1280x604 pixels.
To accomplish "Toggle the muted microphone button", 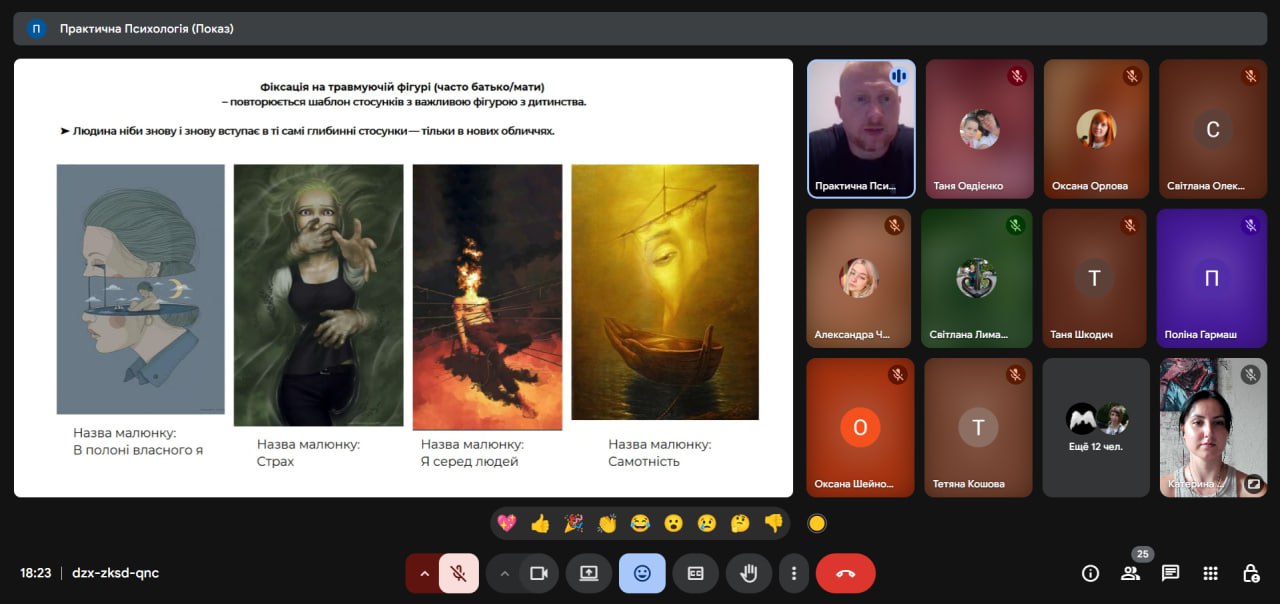I will (x=458, y=573).
